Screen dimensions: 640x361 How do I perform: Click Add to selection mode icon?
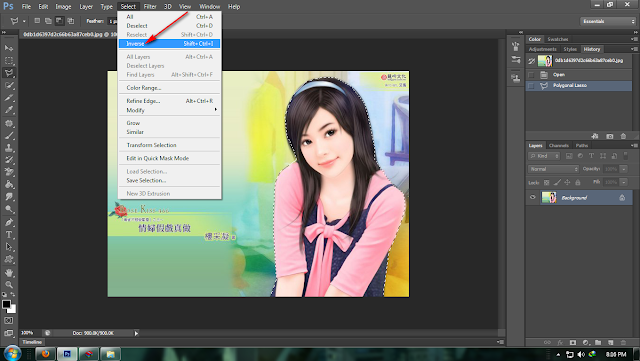click(x=48, y=21)
